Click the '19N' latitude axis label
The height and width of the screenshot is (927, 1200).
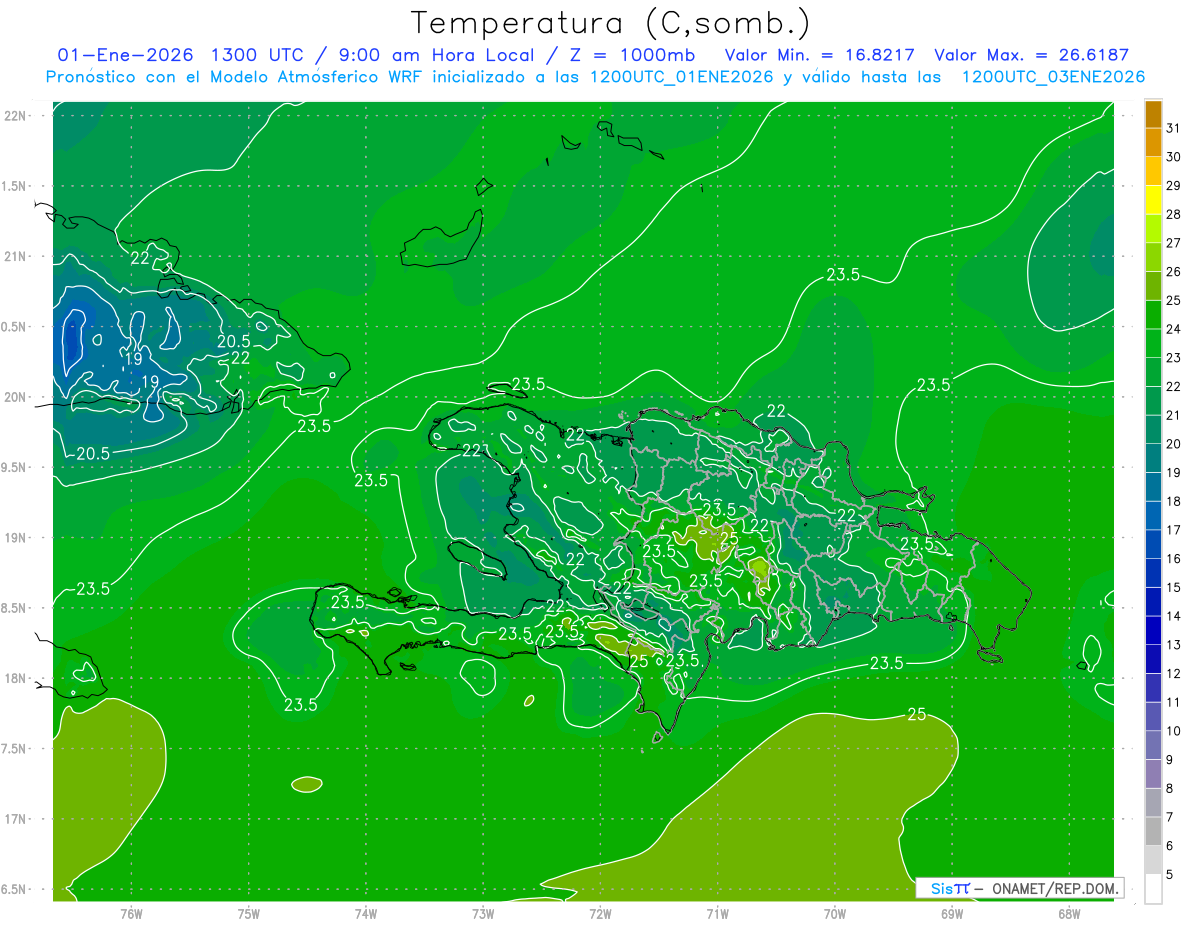pyautogui.click(x=17, y=538)
